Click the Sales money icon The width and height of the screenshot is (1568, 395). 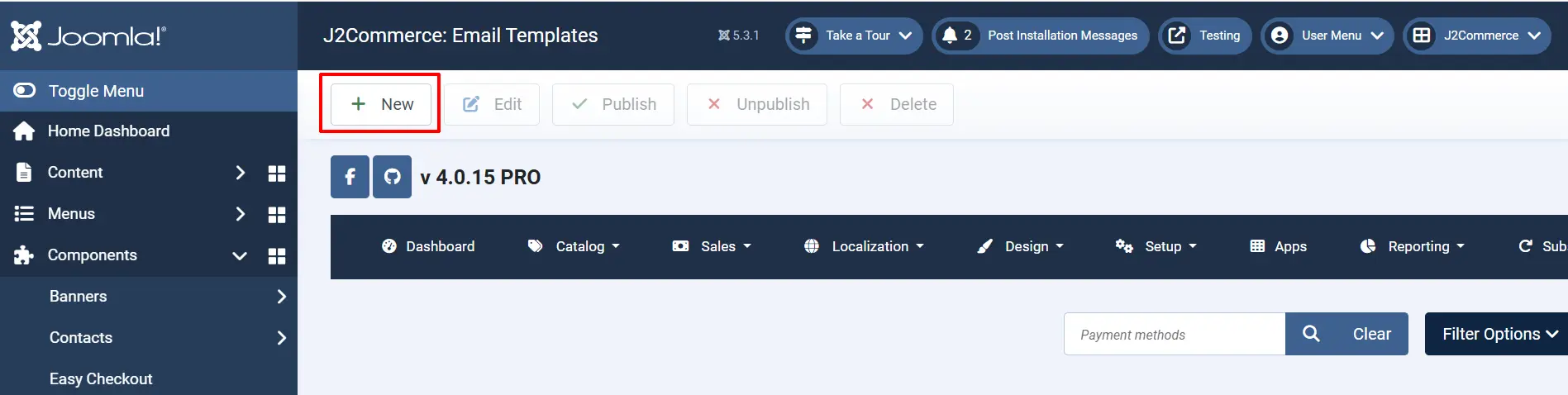pos(681,246)
